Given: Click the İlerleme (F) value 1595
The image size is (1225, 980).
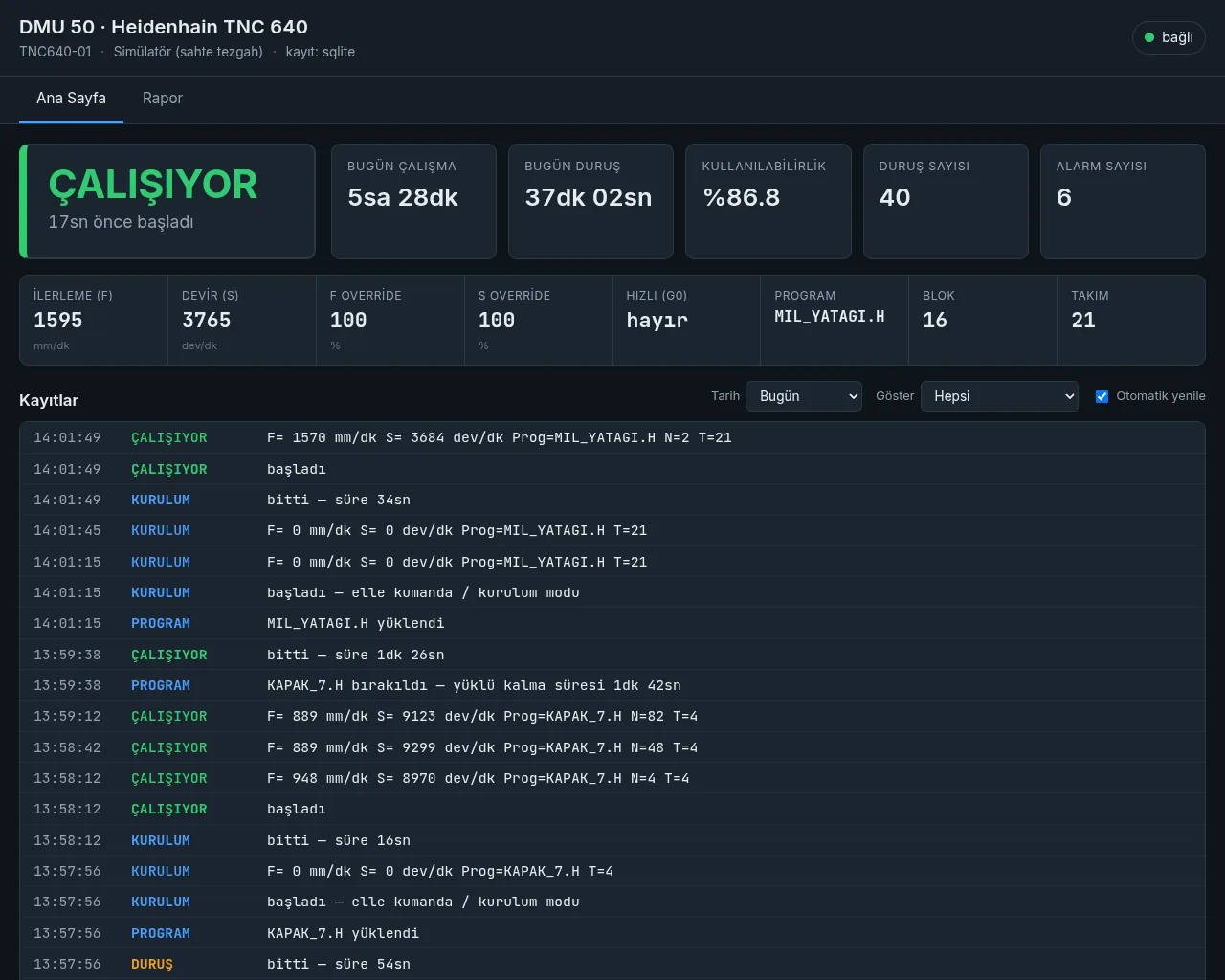Looking at the screenshot, I should point(58,321).
